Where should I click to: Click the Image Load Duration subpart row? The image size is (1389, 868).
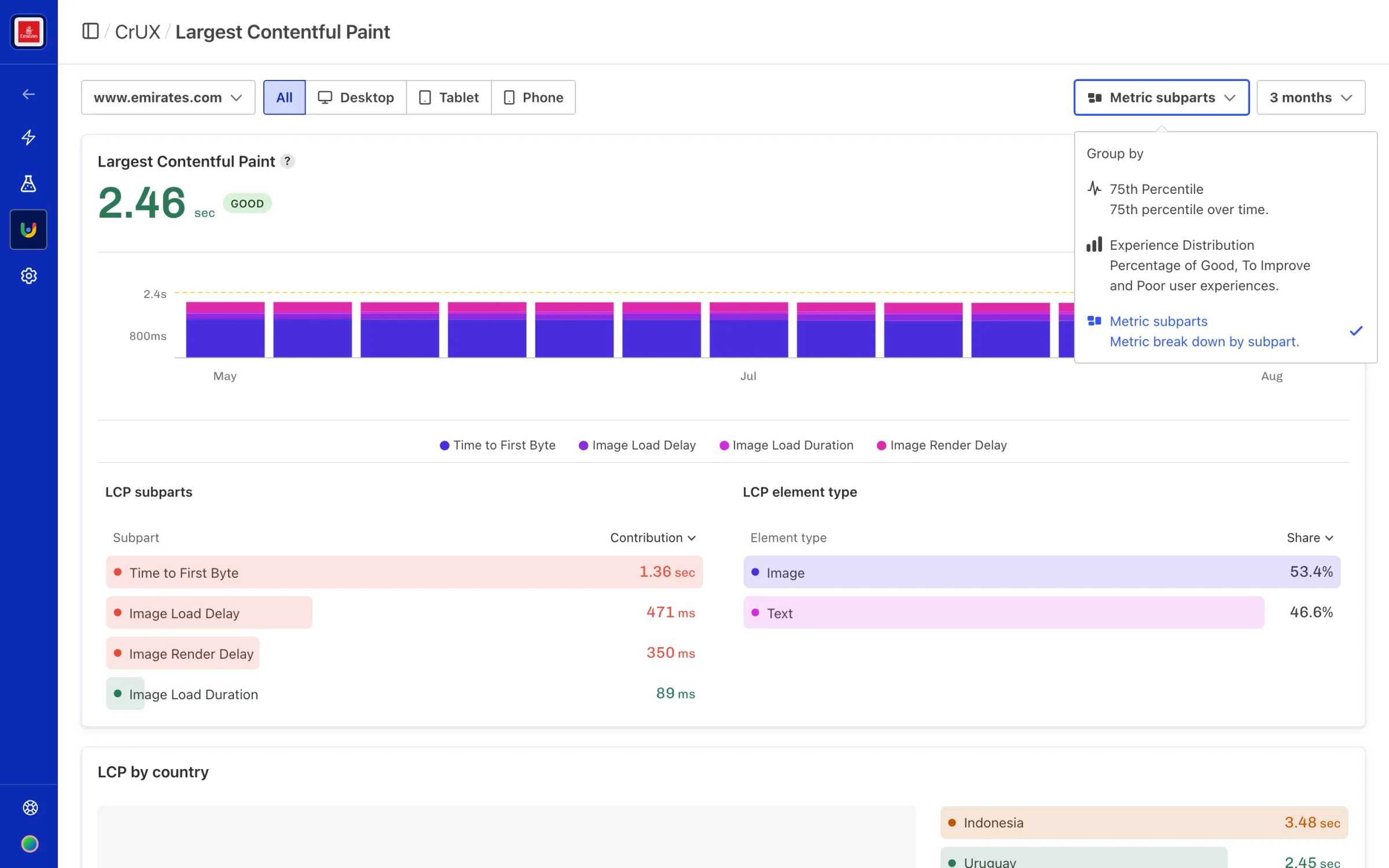[x=404, y=694]
